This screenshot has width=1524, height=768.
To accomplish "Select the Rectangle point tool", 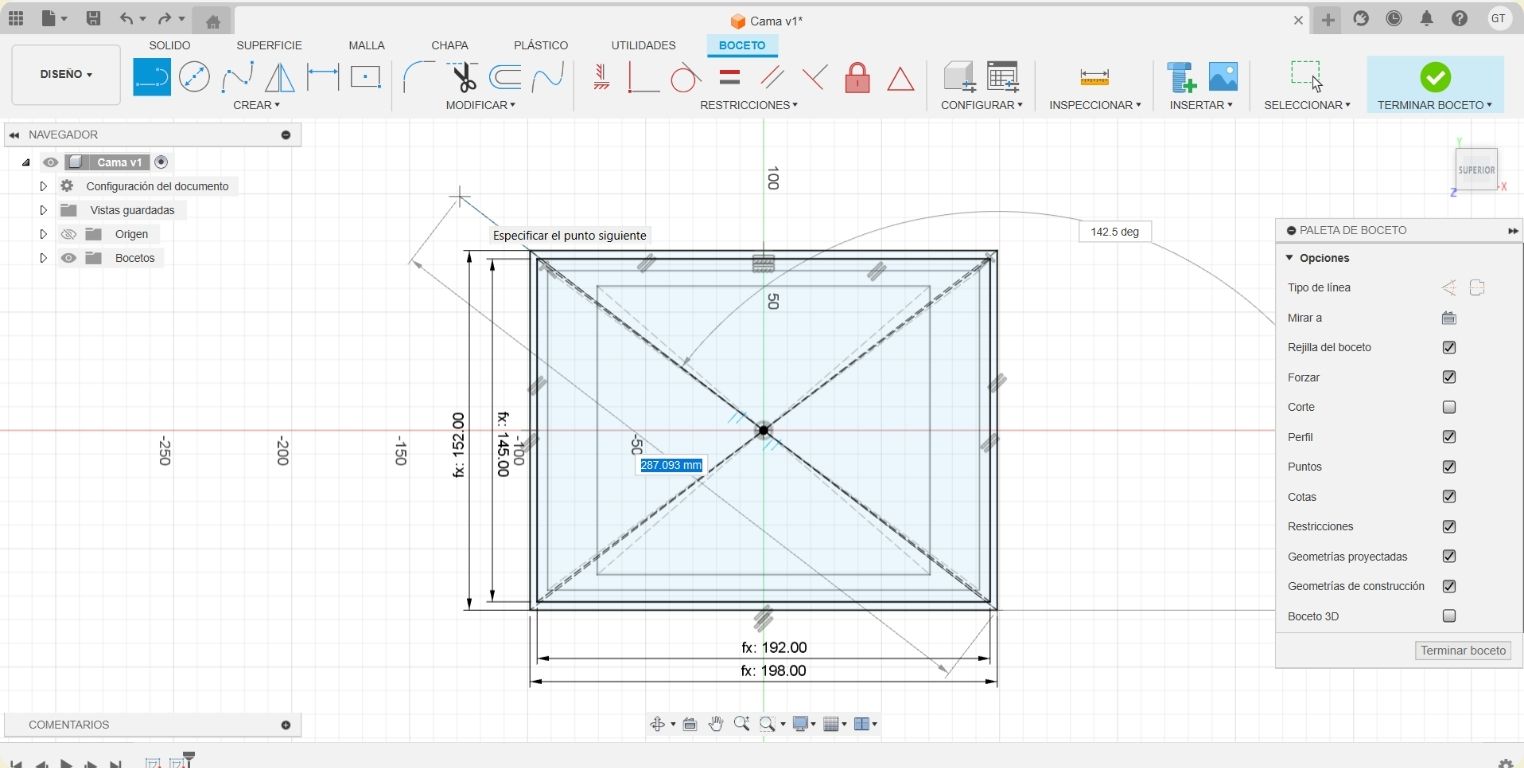I will pyautogui.click(x=365, y=77).
